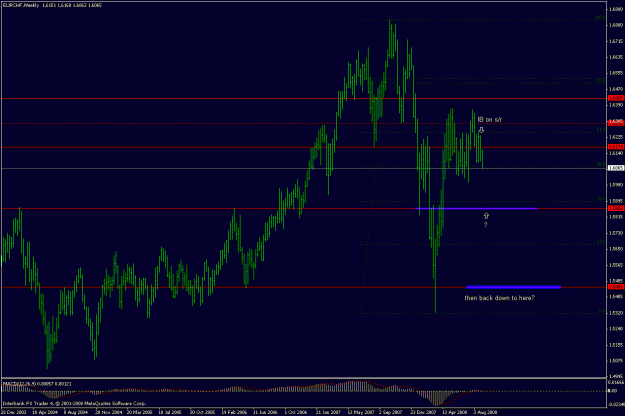Select the up arrow object above the '?' label
Image resolution: width=625 pixels, height=416 pixels.
click(486, 216)
